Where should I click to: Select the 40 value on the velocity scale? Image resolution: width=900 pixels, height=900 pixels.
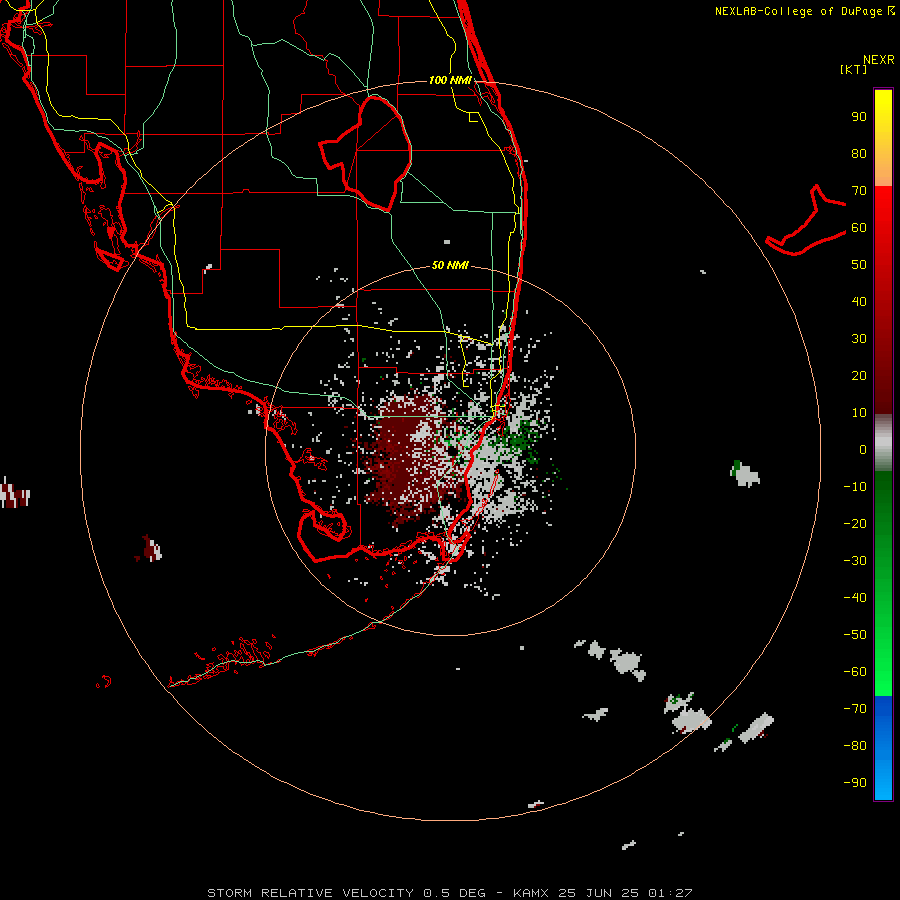point(859,301)
